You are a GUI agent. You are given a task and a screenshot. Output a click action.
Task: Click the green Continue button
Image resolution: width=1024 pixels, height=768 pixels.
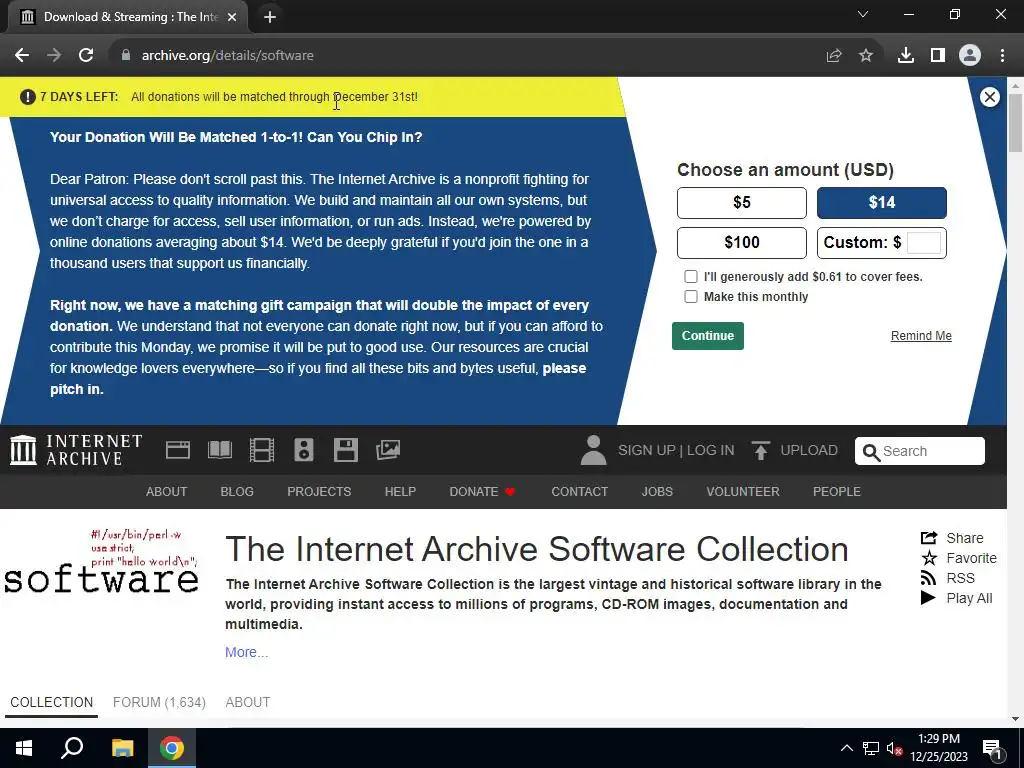pyautogui.click(x=708, y=336)
